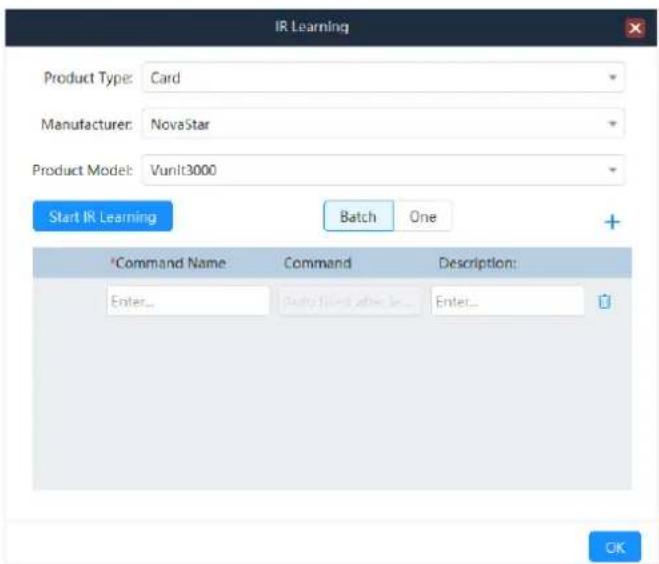This screenshot has height=564, width=659.
Task: Start IR Learning
Action: click(103, 216)
